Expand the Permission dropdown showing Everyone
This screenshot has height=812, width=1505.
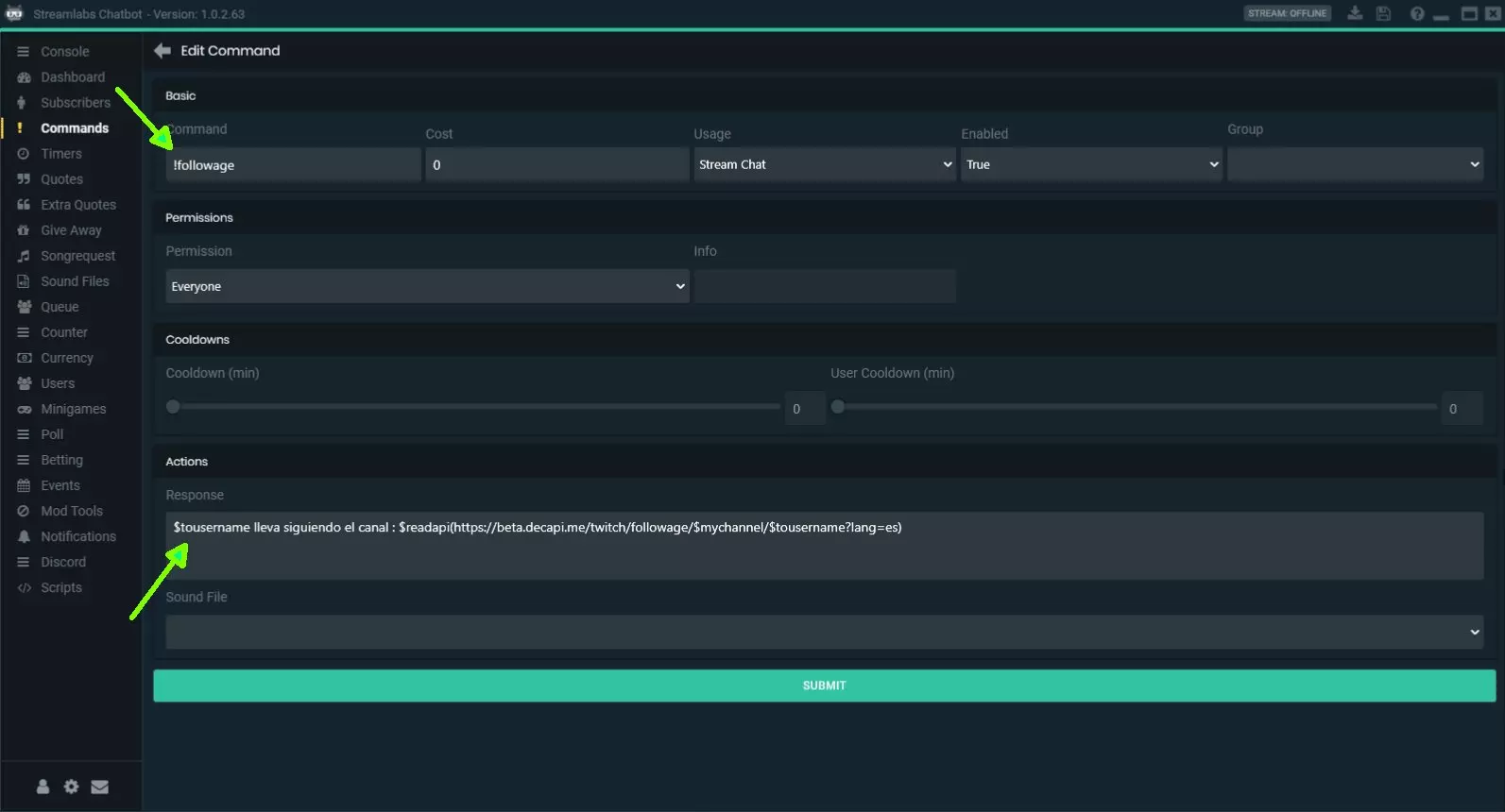click(x=427, y=286)
